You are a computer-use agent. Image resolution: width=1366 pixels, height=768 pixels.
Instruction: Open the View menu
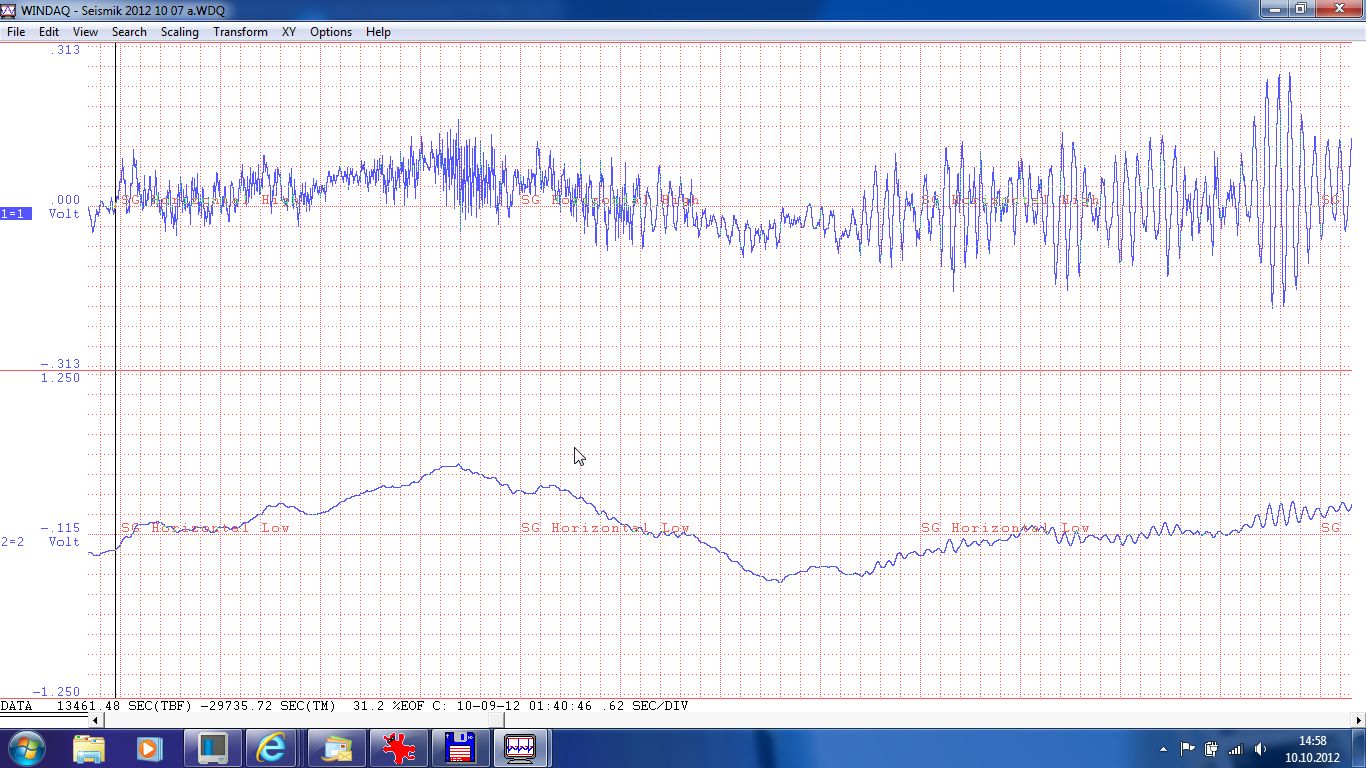pyautogui.click(x=85, y=32)
